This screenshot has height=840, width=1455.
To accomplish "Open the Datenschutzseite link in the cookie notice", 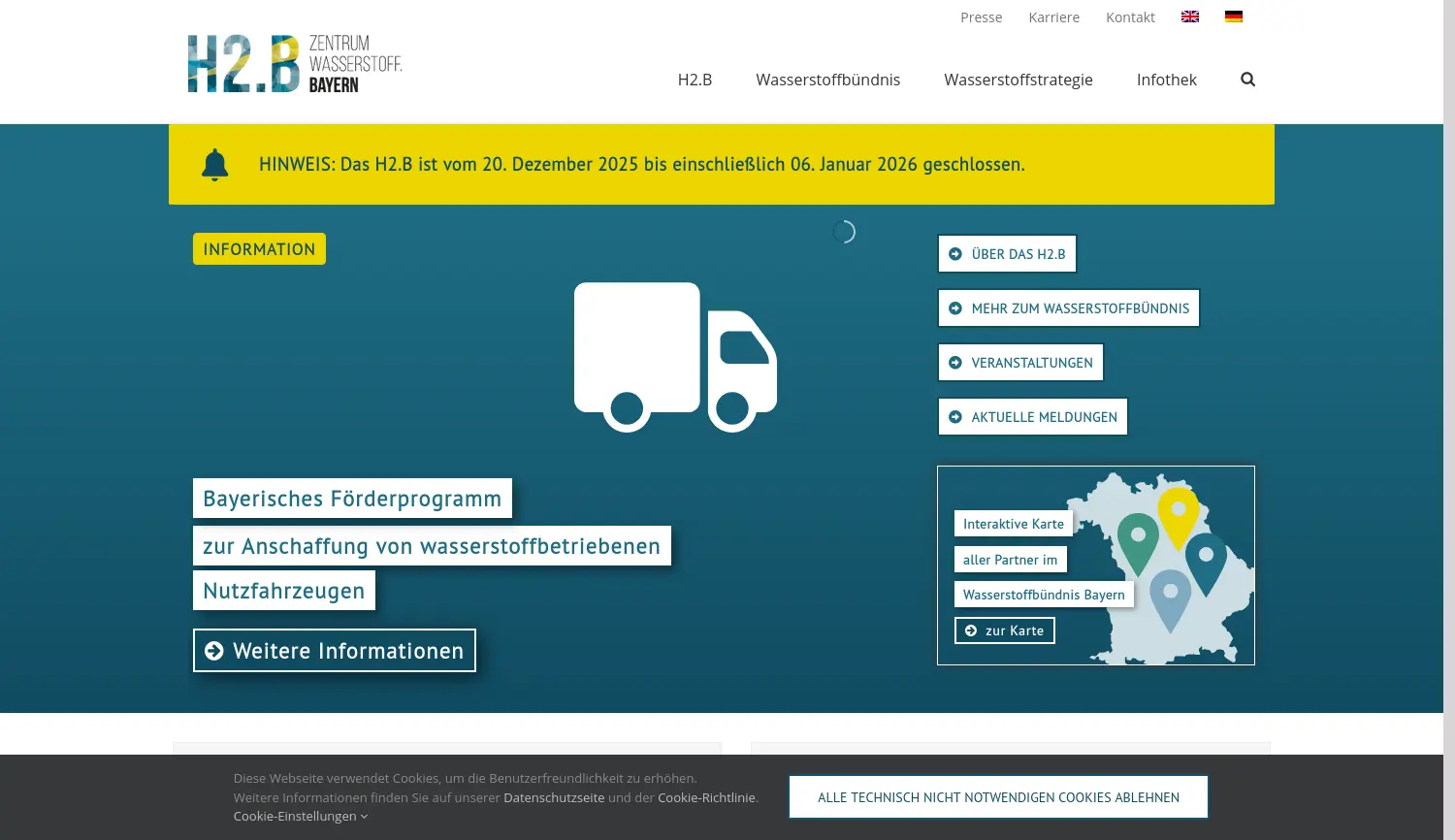I will click(554, 796).
